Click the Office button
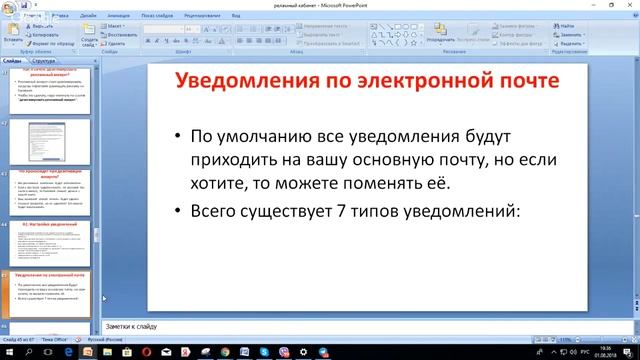The height and width of the screenshot is (360, 640). [9, 8]
